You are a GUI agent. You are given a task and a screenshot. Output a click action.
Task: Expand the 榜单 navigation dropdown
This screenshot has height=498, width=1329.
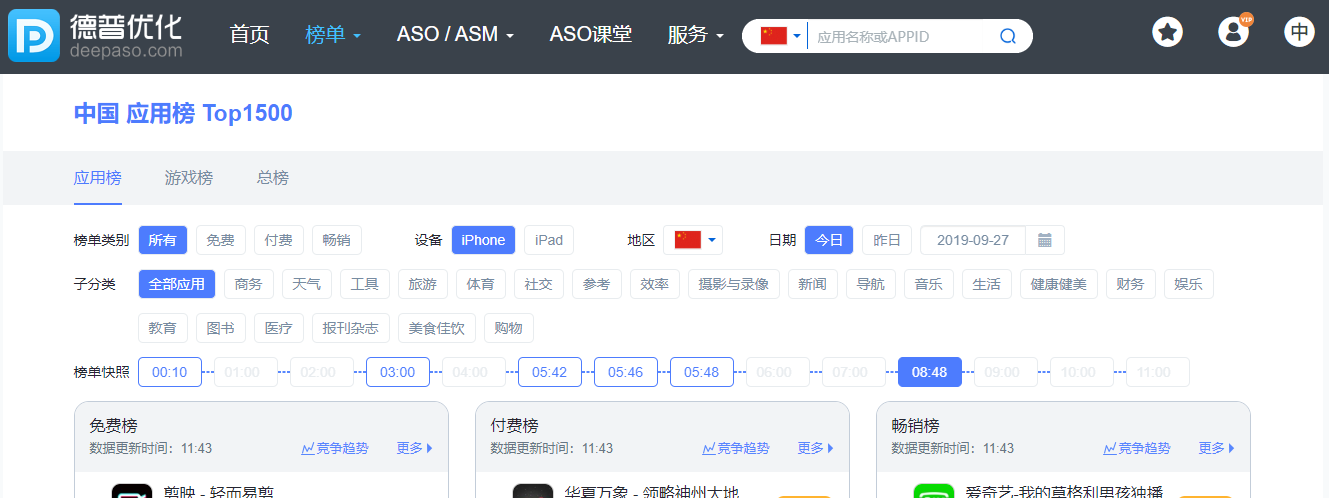pos(333,35)
